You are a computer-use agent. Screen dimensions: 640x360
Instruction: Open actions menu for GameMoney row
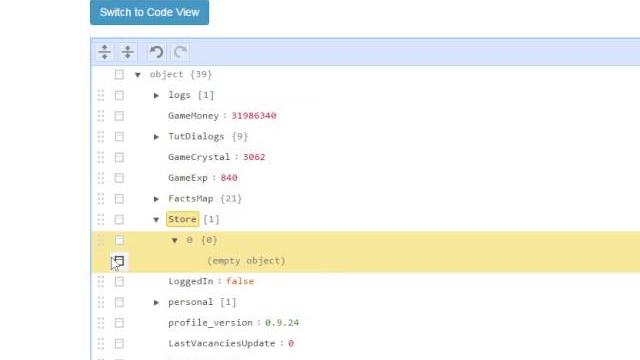coord(119,116)
